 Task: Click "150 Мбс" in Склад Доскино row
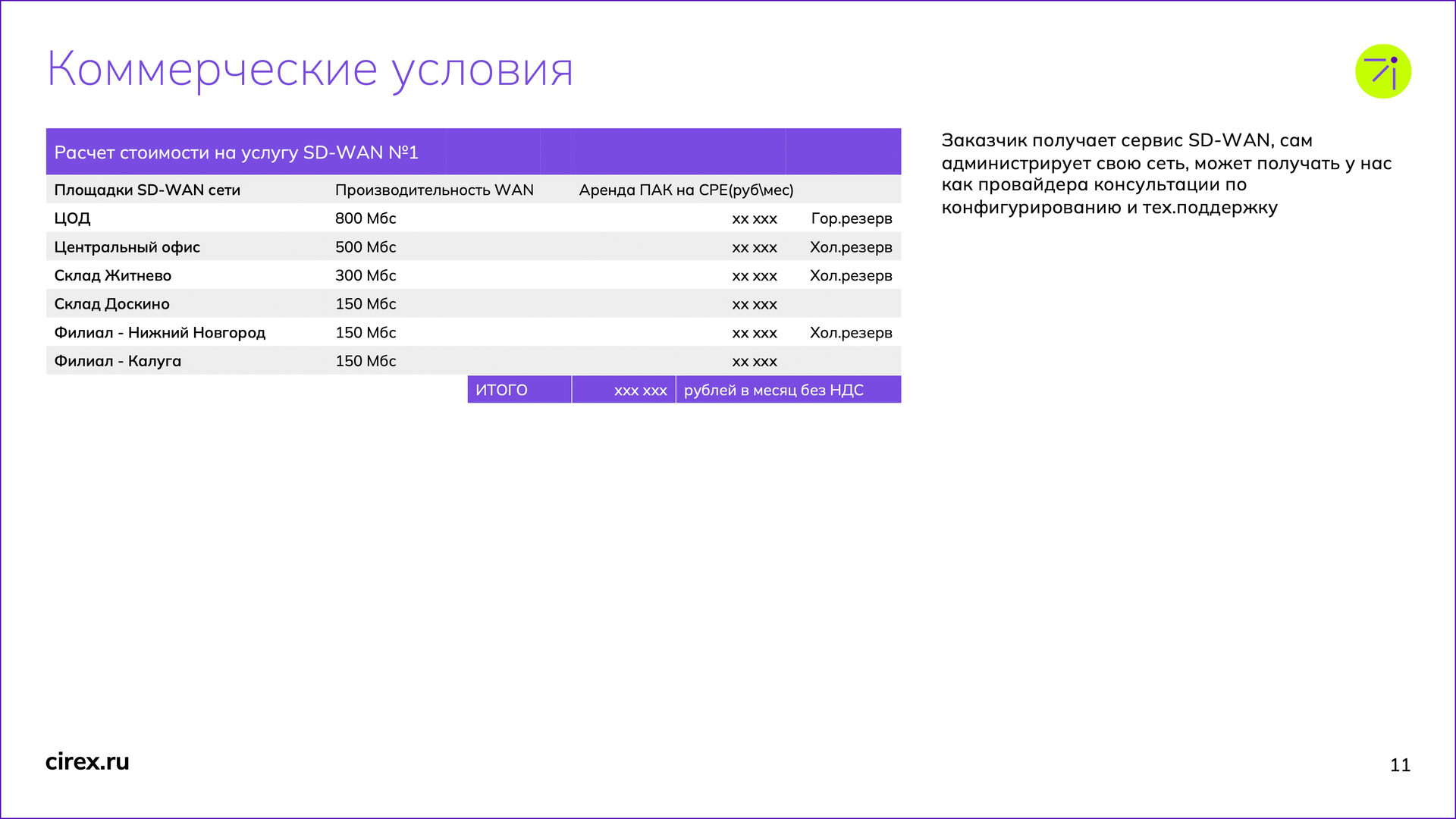366,304
